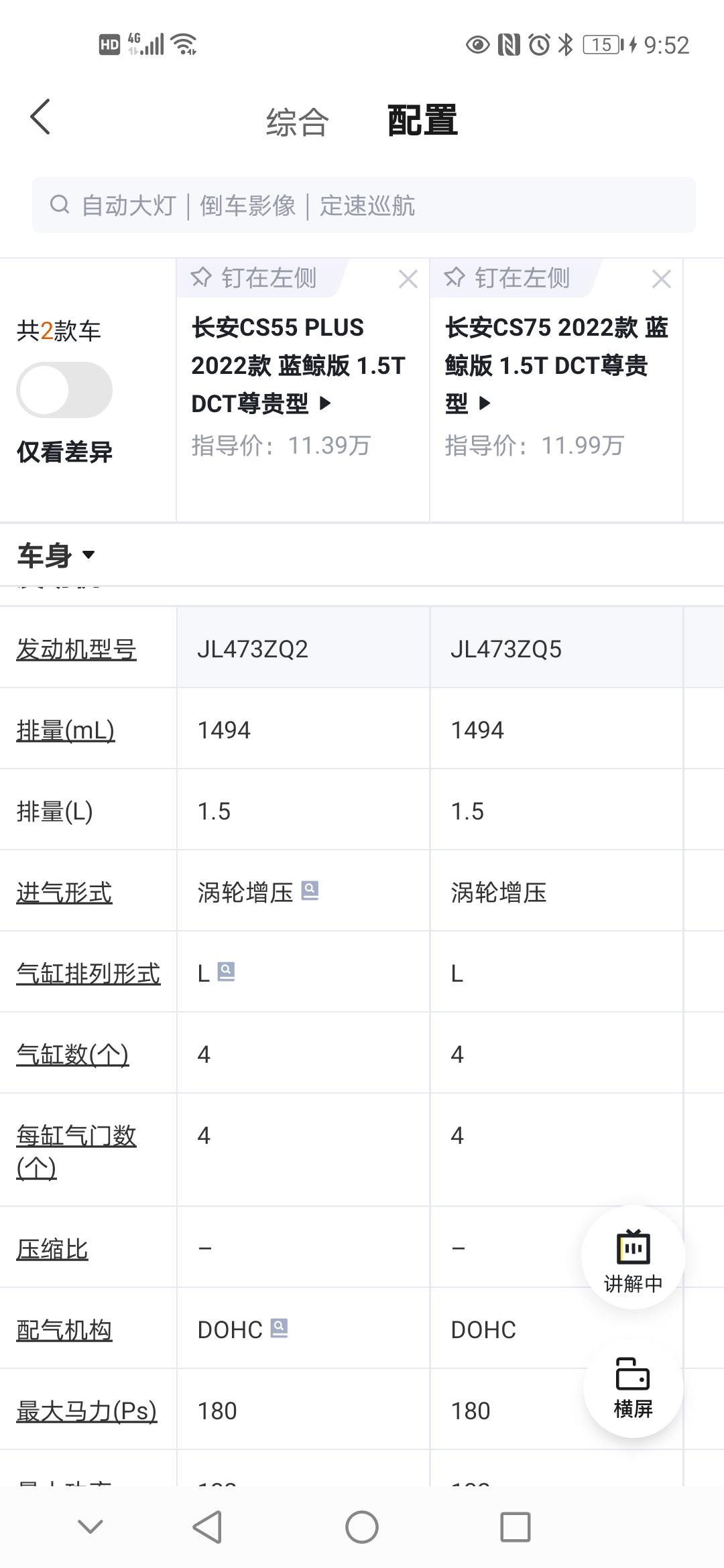This screenshot has height=1568, width=724.
Task: Open info icon beside cylinder layout L
Action: pos(227,972)
